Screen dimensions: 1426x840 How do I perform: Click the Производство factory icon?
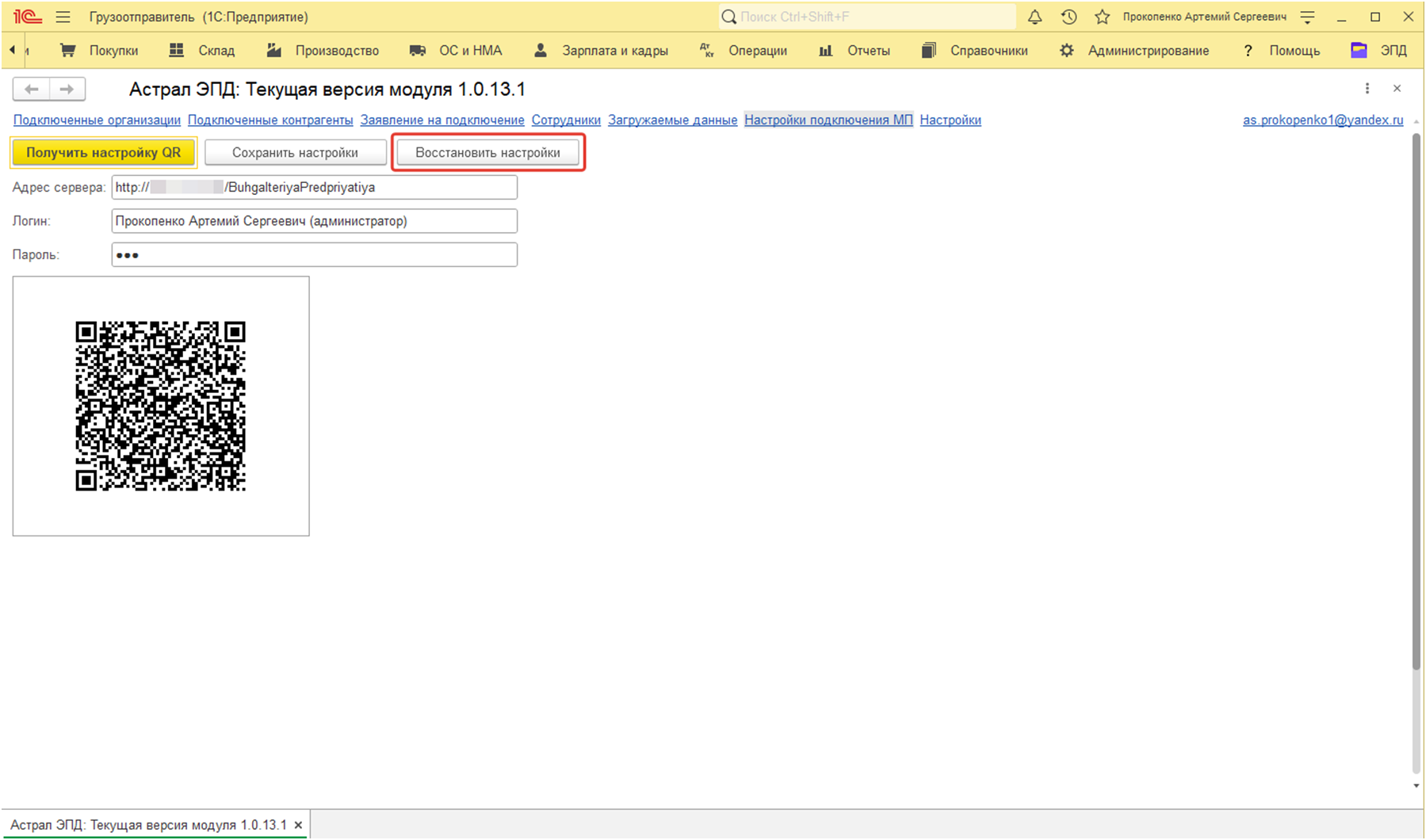coord(274,50)
